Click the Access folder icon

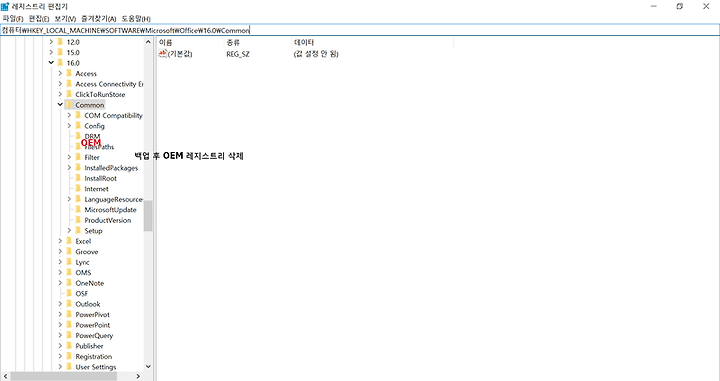click(x=69, y=73)
